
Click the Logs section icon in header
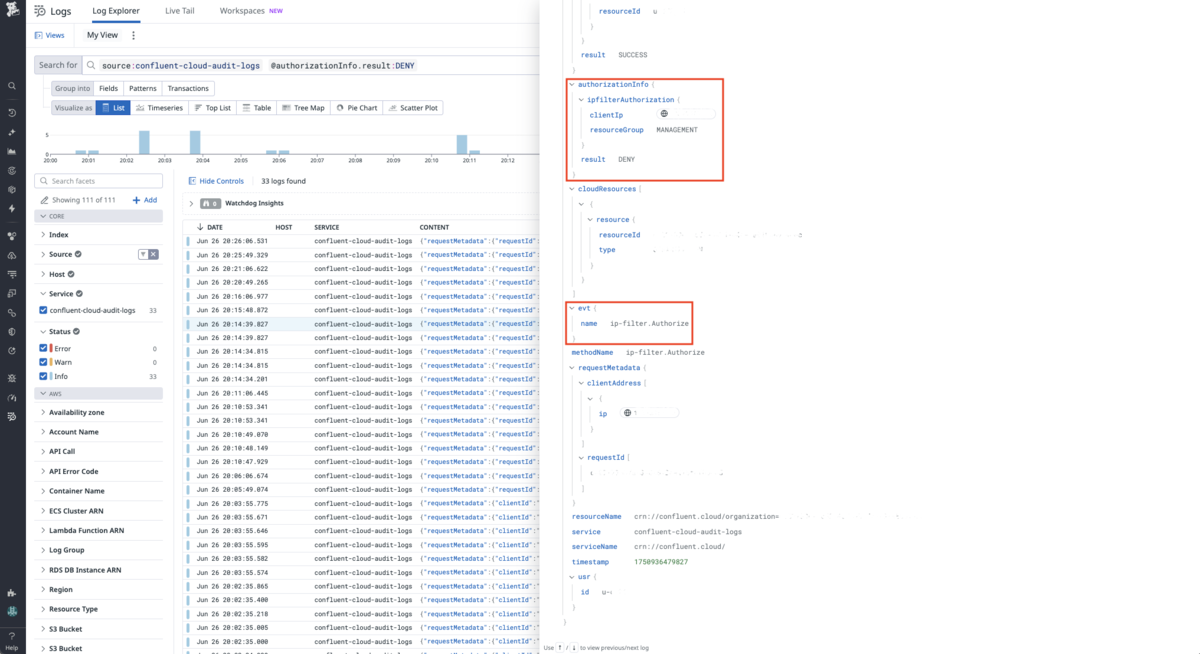coord(39,11)
